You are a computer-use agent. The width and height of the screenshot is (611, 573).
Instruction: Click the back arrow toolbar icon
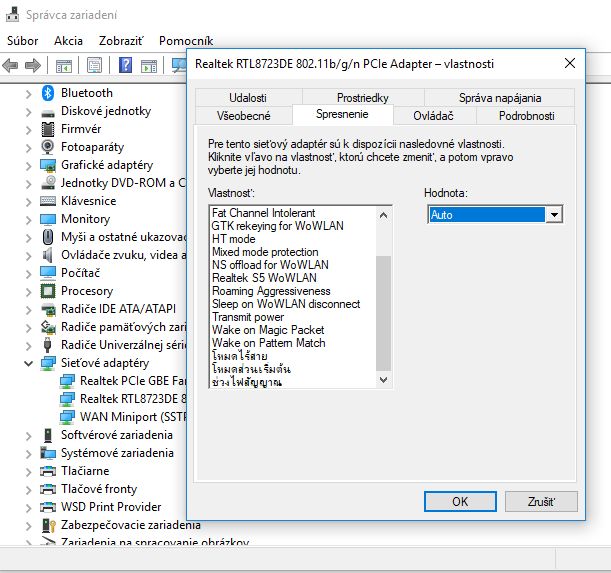[10, 65]
